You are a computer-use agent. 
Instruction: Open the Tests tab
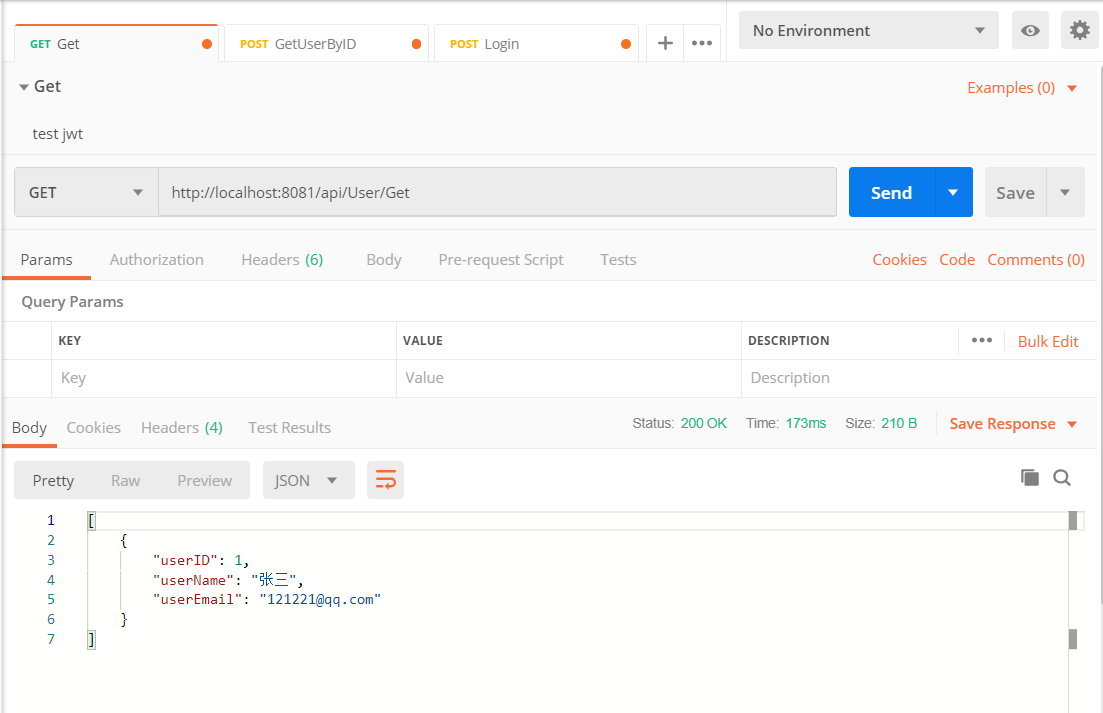[x=618, y=259]
